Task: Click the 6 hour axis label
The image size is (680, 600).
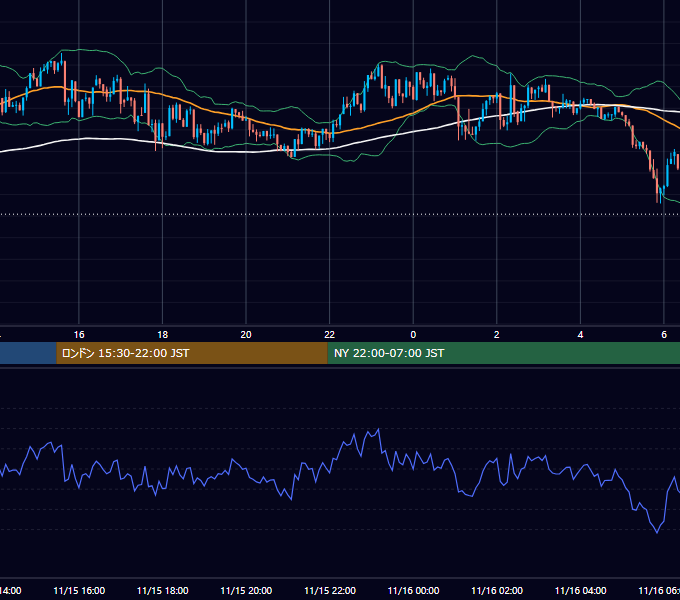Action: (664, 335)
